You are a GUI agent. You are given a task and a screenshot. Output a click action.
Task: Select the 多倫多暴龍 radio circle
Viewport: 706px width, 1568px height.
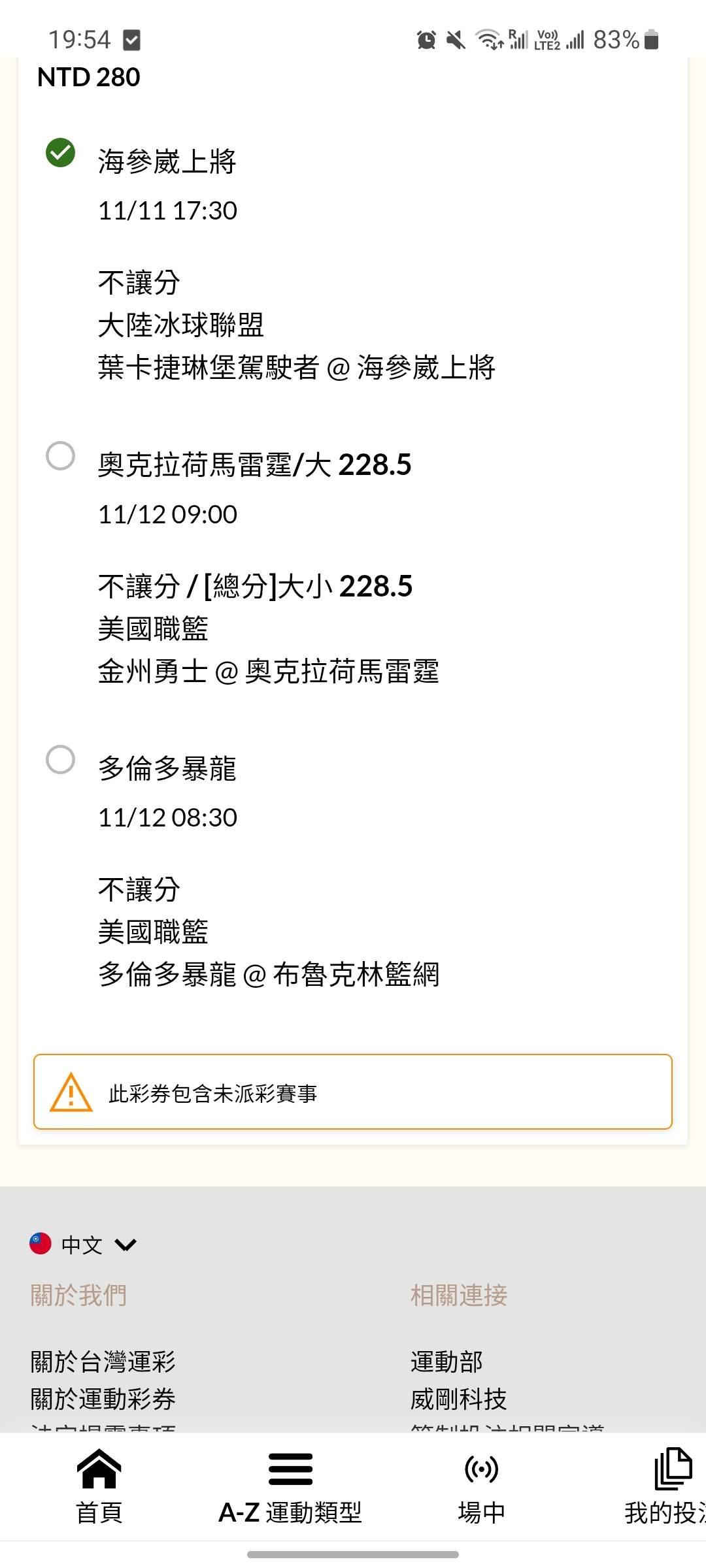60,759
